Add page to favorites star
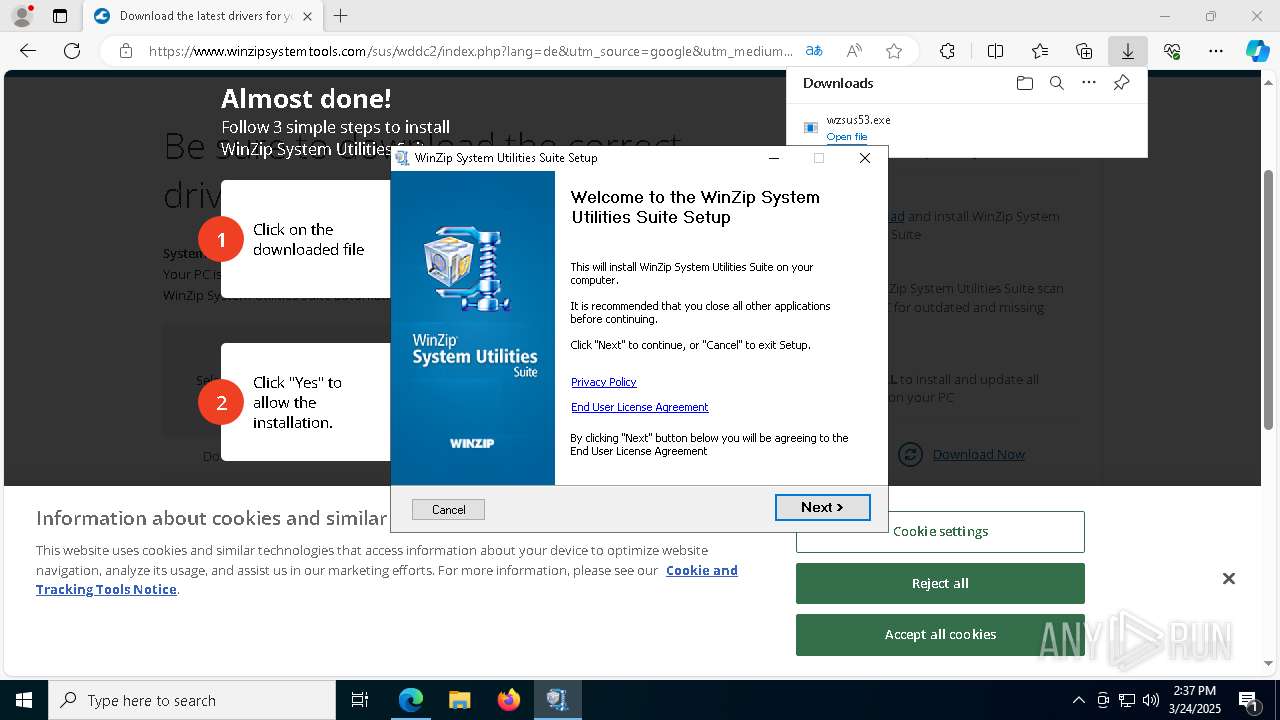The height and width of the screenshot is (720, 1280). coord(894,51)
